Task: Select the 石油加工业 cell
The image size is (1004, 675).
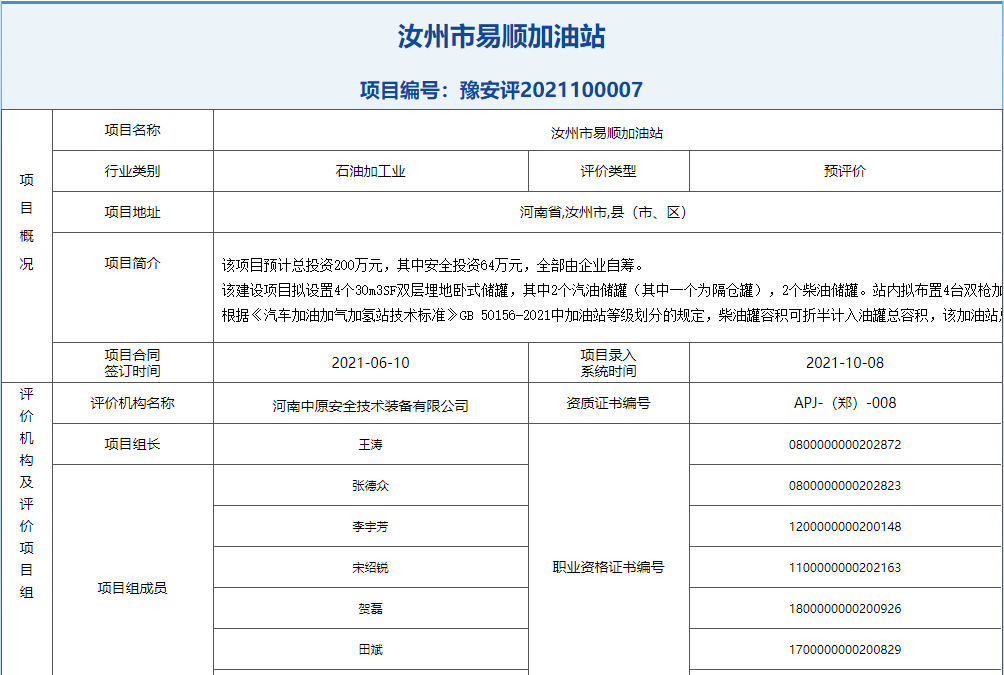Action: tap(371, 171)
